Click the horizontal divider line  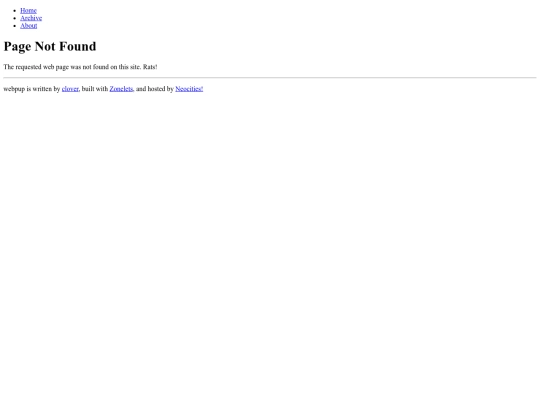[270, 78]
